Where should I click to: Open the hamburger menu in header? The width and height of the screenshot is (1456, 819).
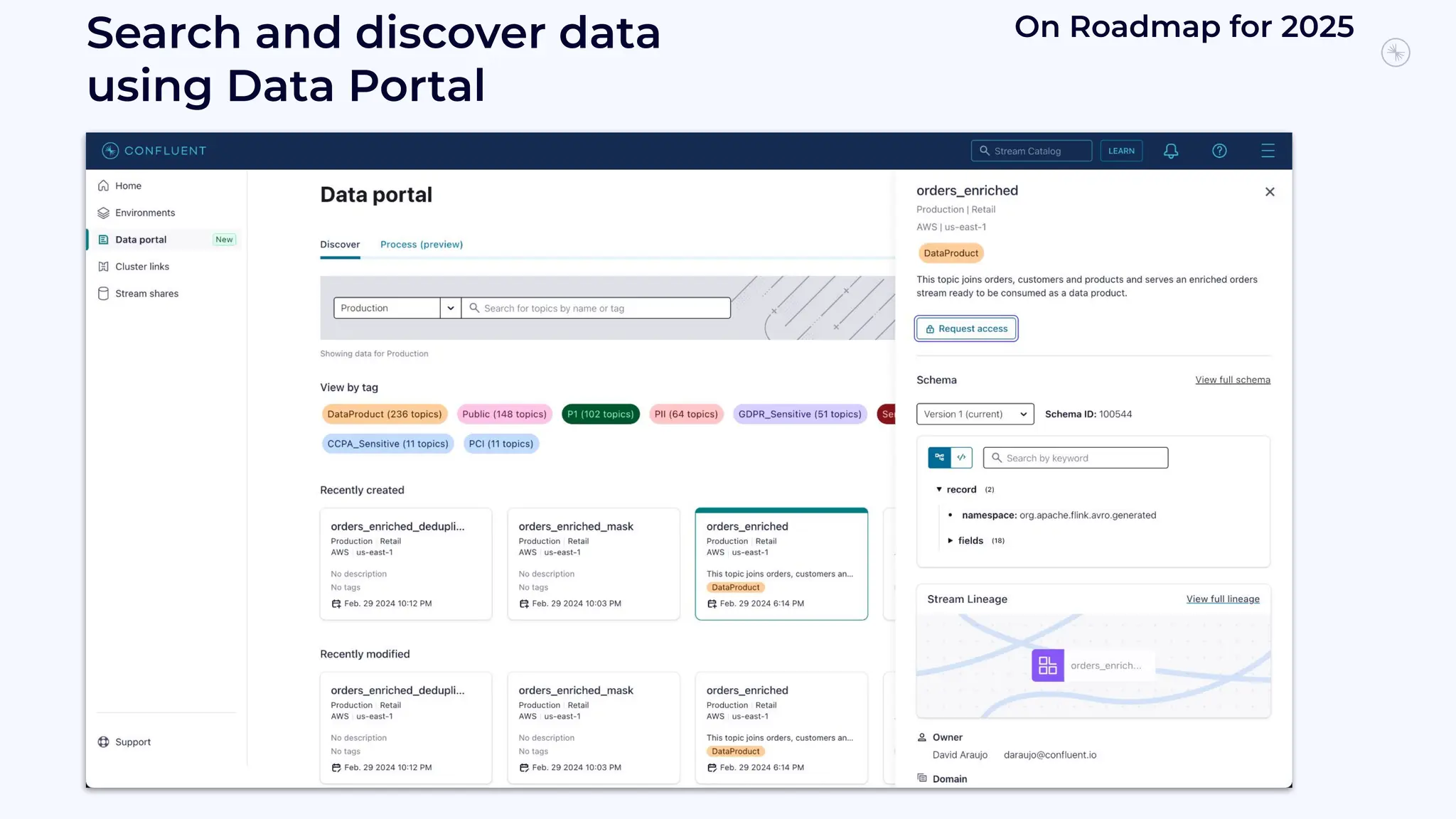coord(1268,151)
